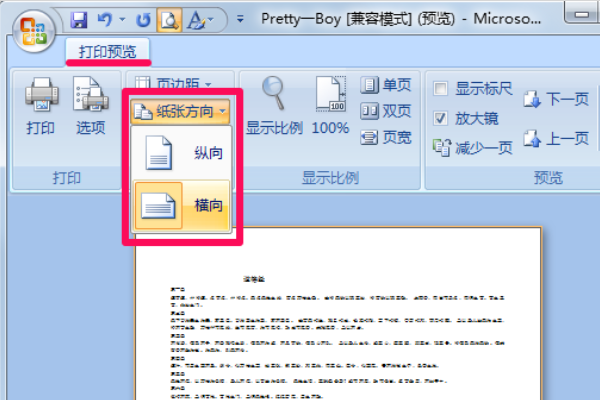Image resolution: width=600 pixels, height=400 pixels.
Task: Minimize the Word window
Action: (582, 14)
